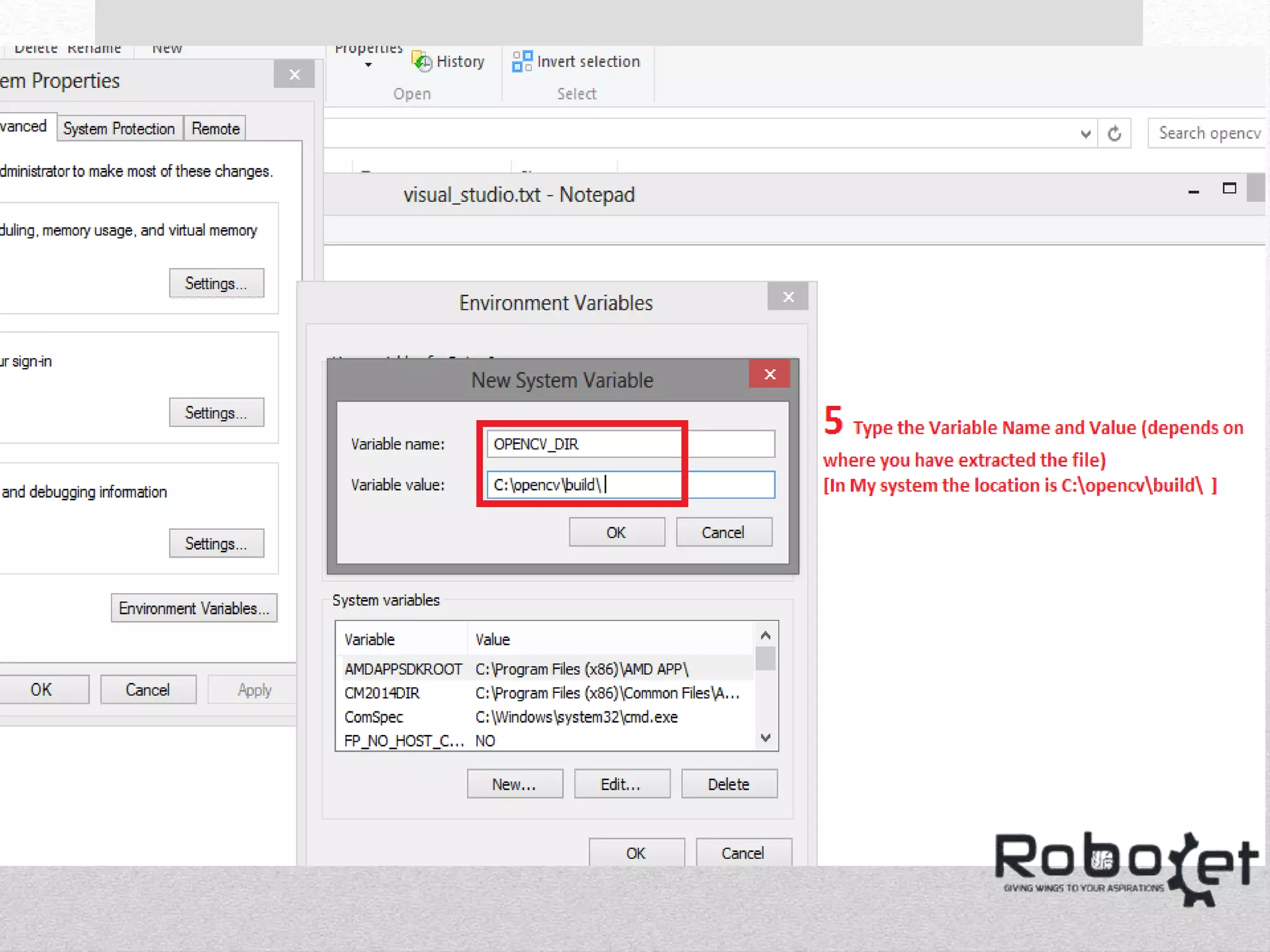1270x952 pixels.
Task: Switch to System Protection tab
Action: pos(119,129)
